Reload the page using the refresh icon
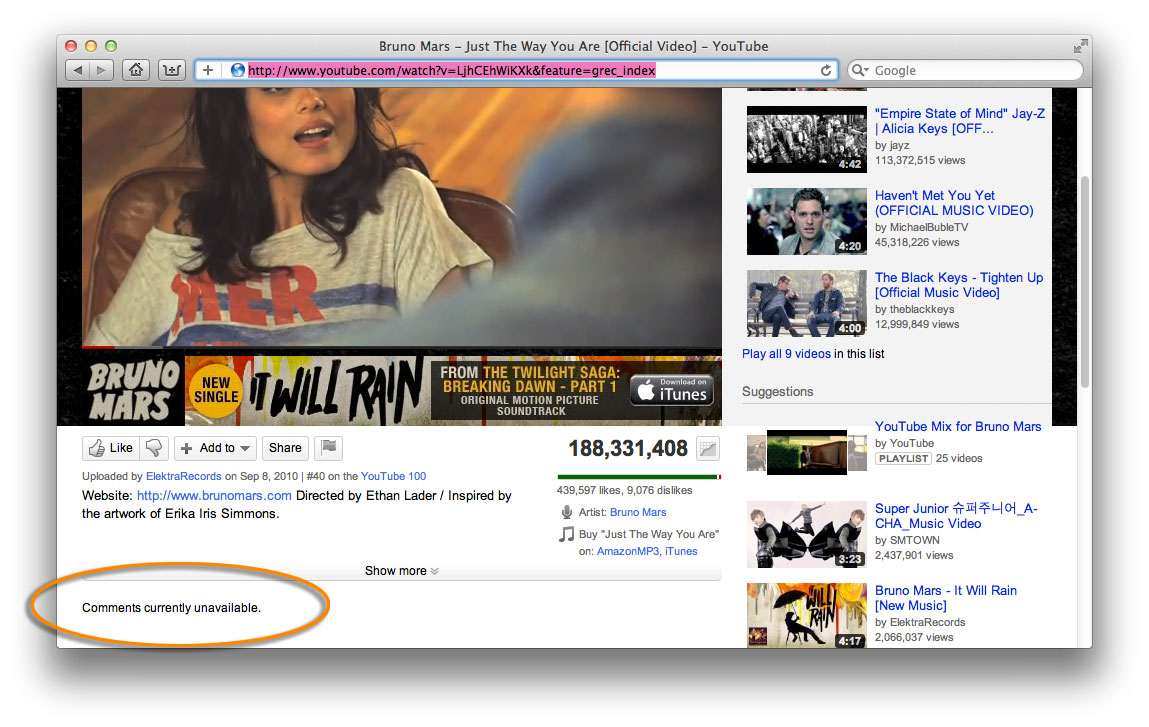 826,70
